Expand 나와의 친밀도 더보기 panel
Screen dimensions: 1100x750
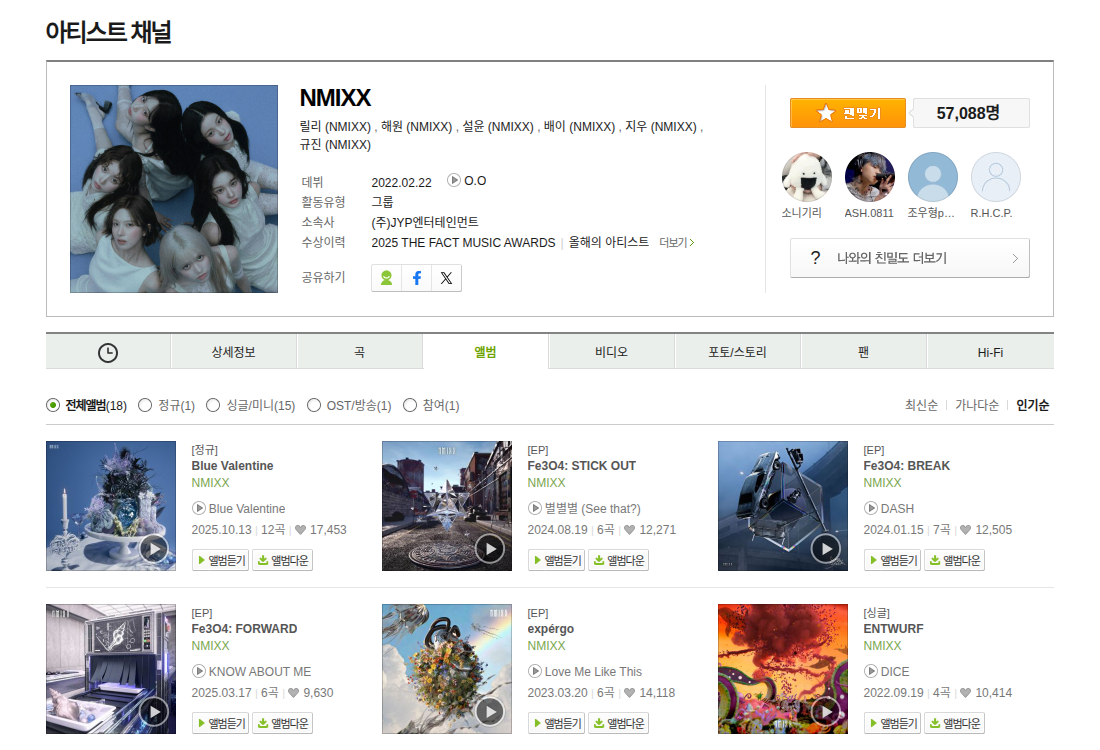click(x=910, y=258)
